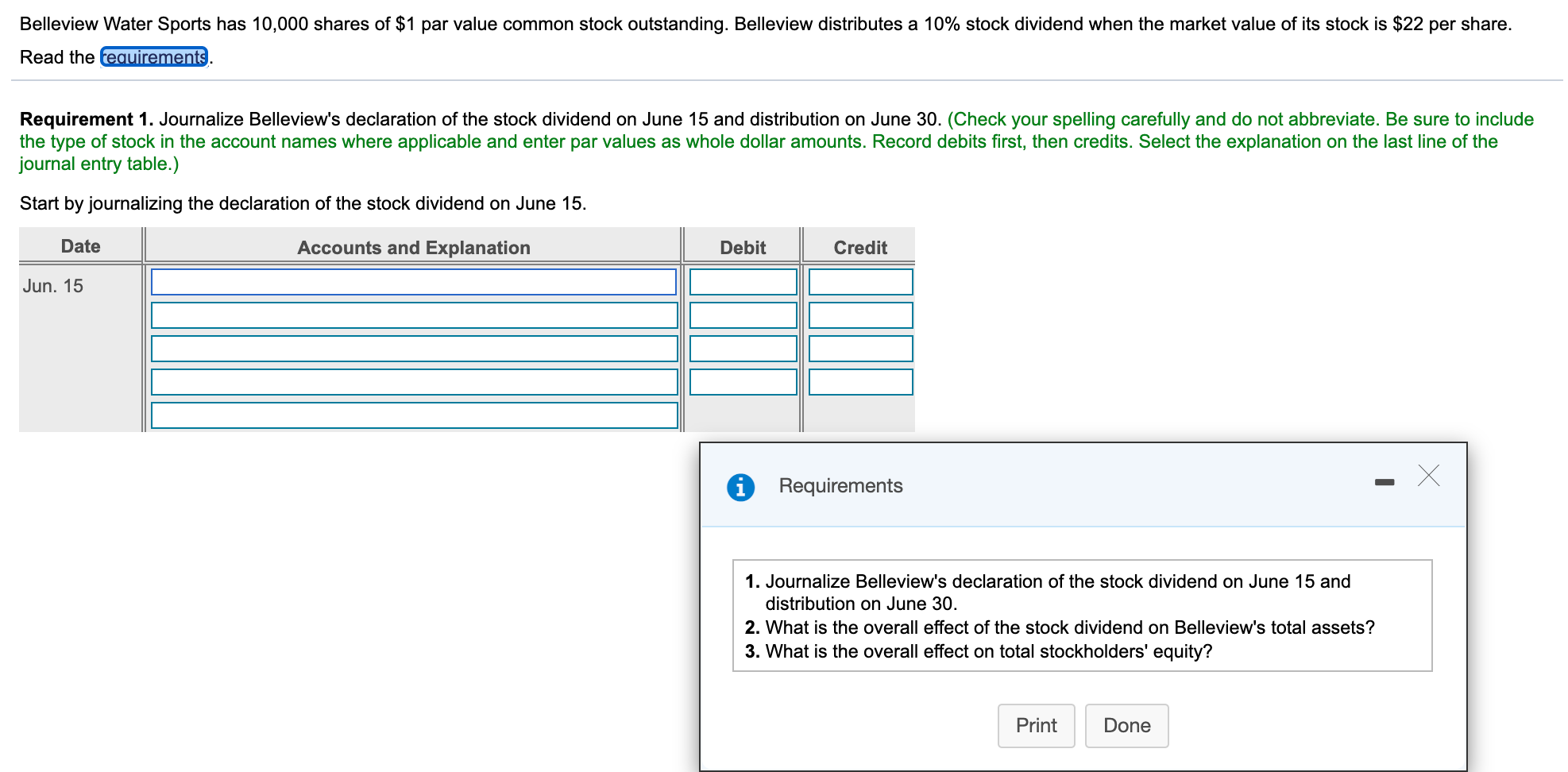
Task: Select the explanation field on the last line
Action: point(414,415)
